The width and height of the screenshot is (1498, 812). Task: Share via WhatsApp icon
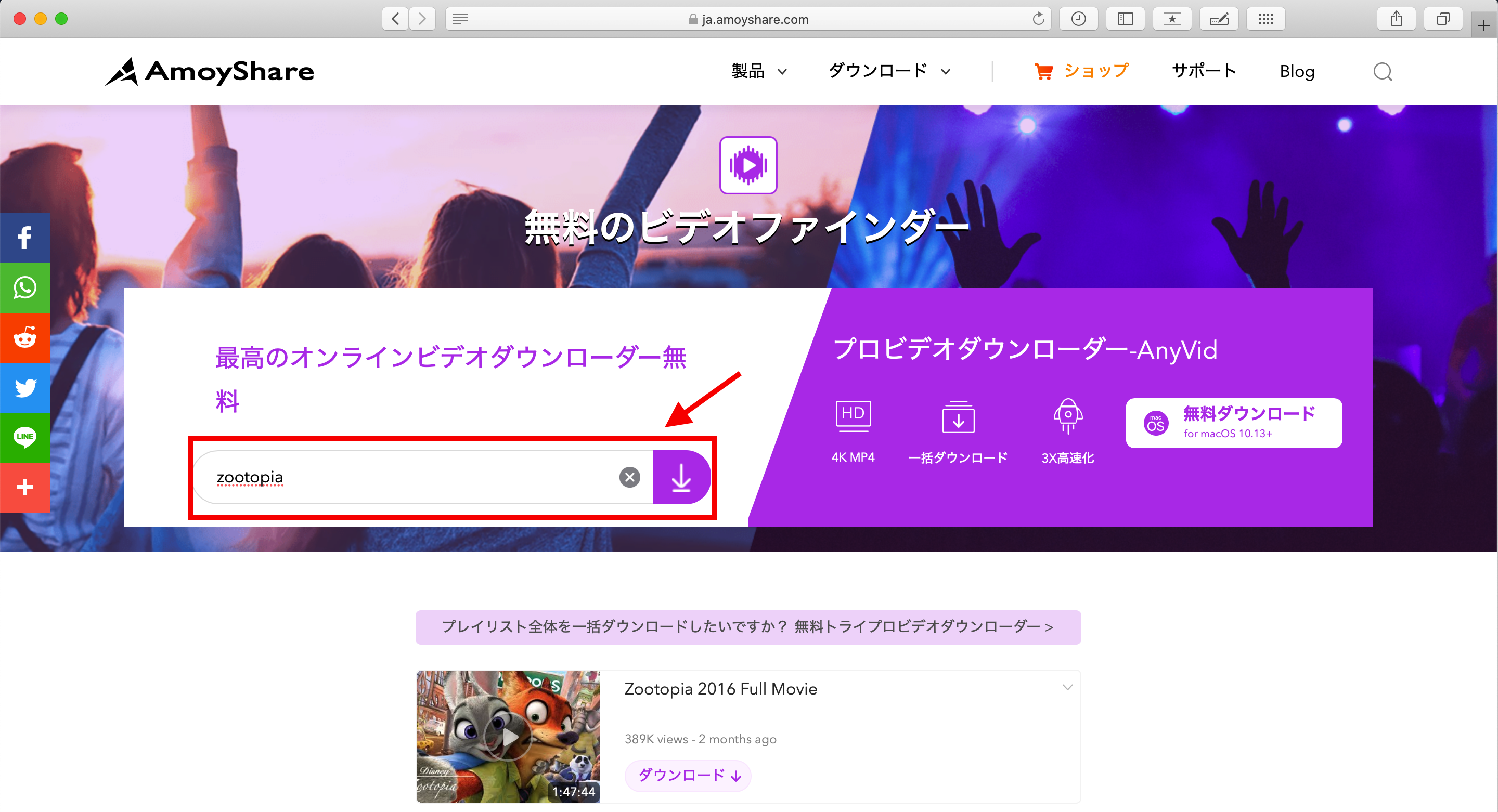[x=24, y=287]
